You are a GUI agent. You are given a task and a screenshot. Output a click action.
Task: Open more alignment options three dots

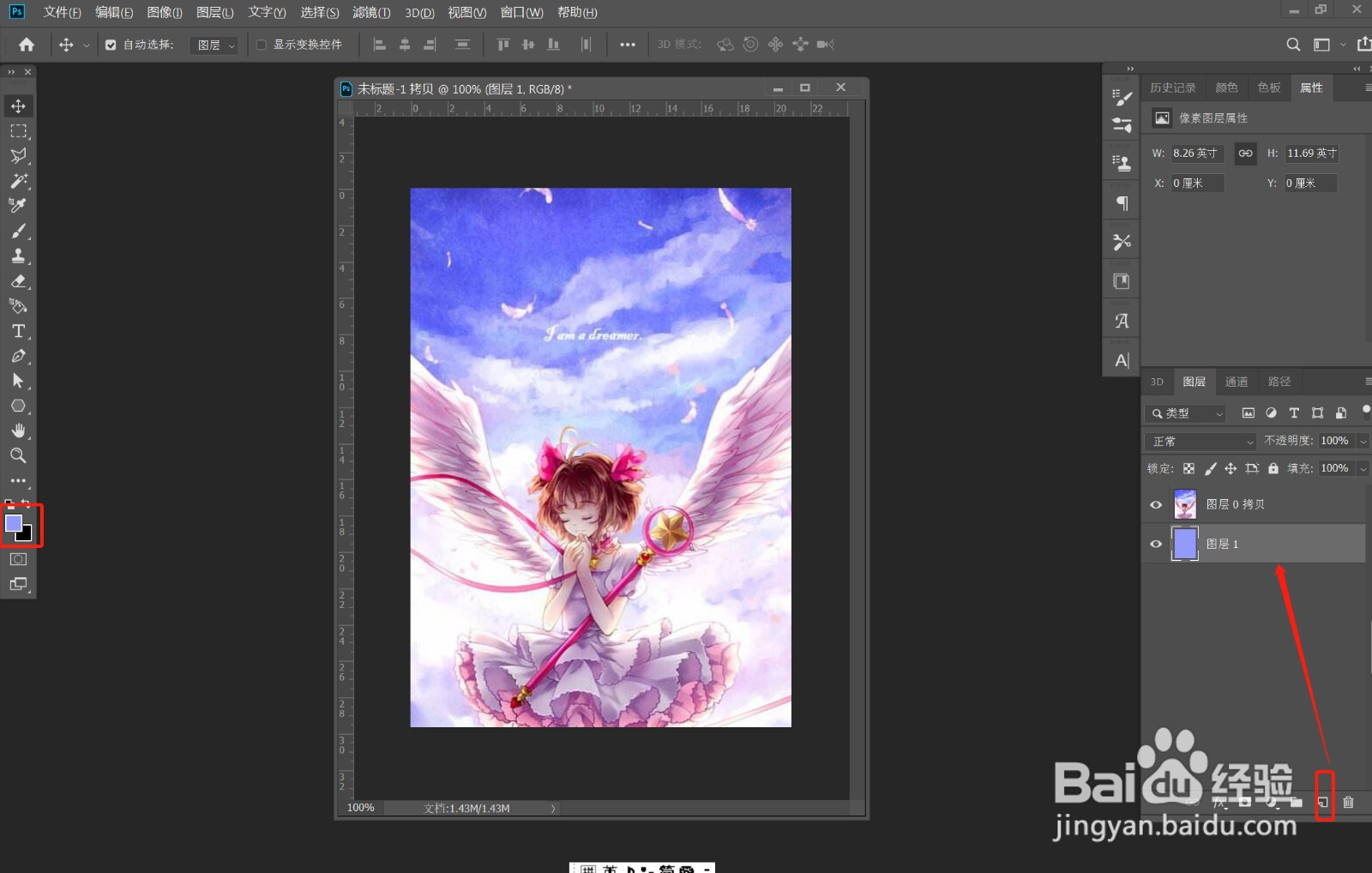point(628,45)
